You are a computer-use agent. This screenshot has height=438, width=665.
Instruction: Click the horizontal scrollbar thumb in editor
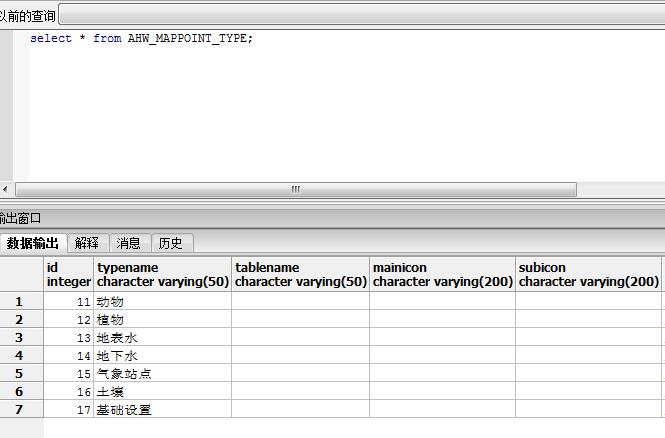[296, 189]
